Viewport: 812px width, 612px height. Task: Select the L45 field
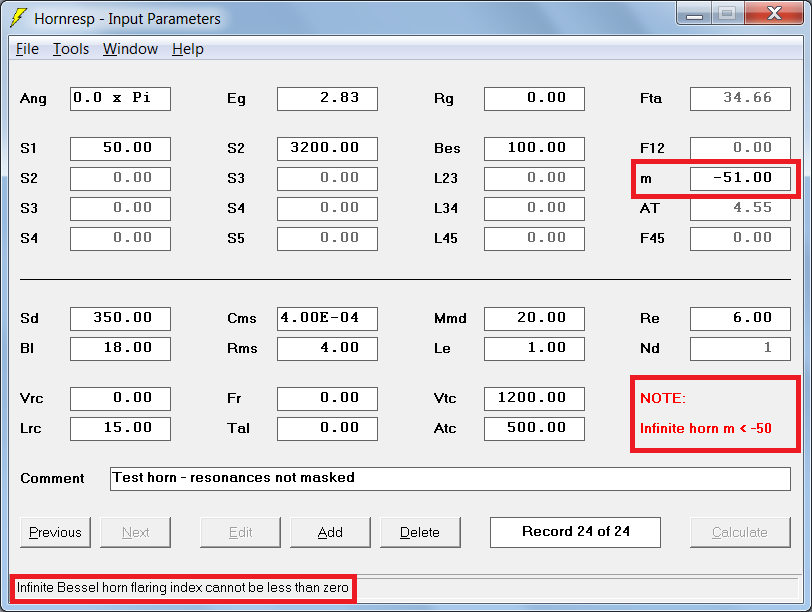[534, 239]
